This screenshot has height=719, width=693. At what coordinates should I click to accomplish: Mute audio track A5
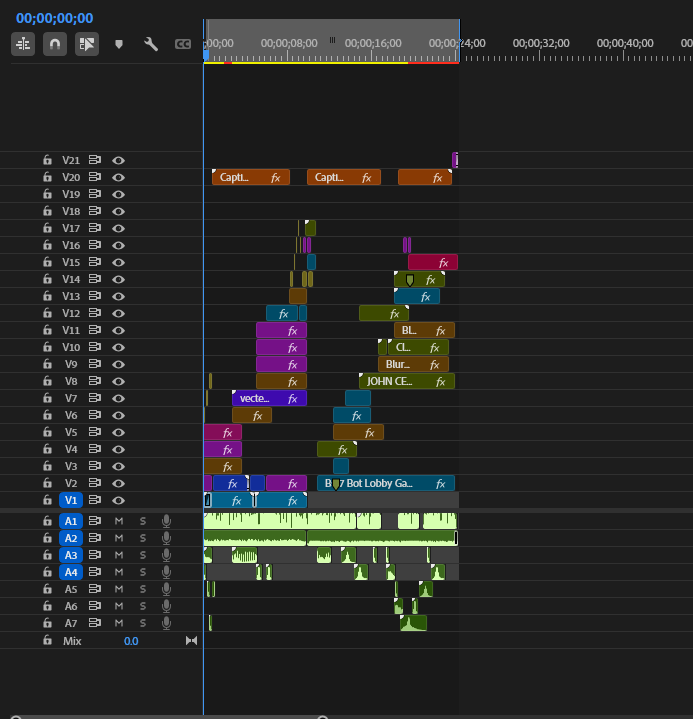119,589
